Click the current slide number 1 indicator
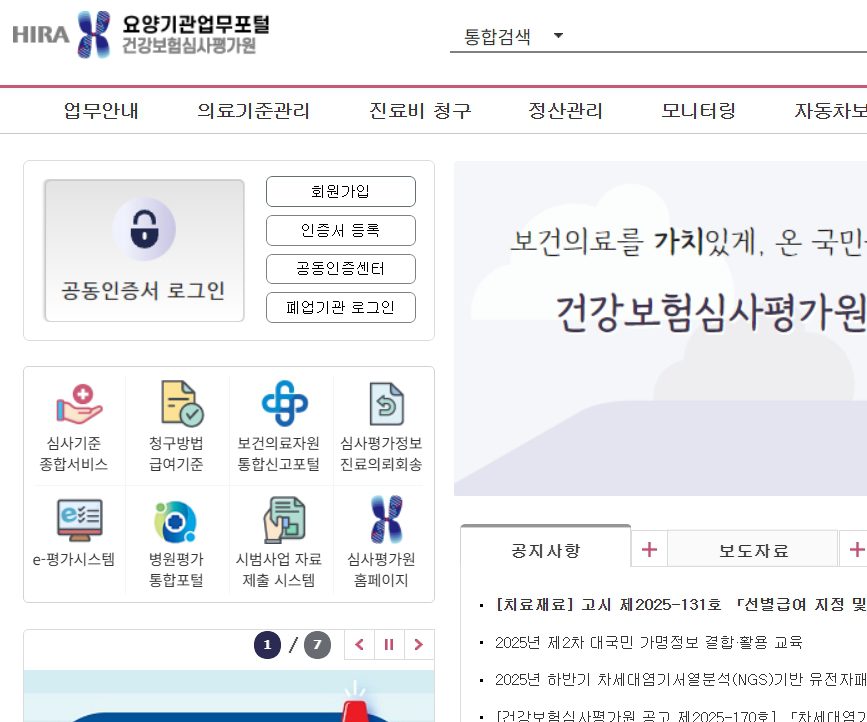 268,645
